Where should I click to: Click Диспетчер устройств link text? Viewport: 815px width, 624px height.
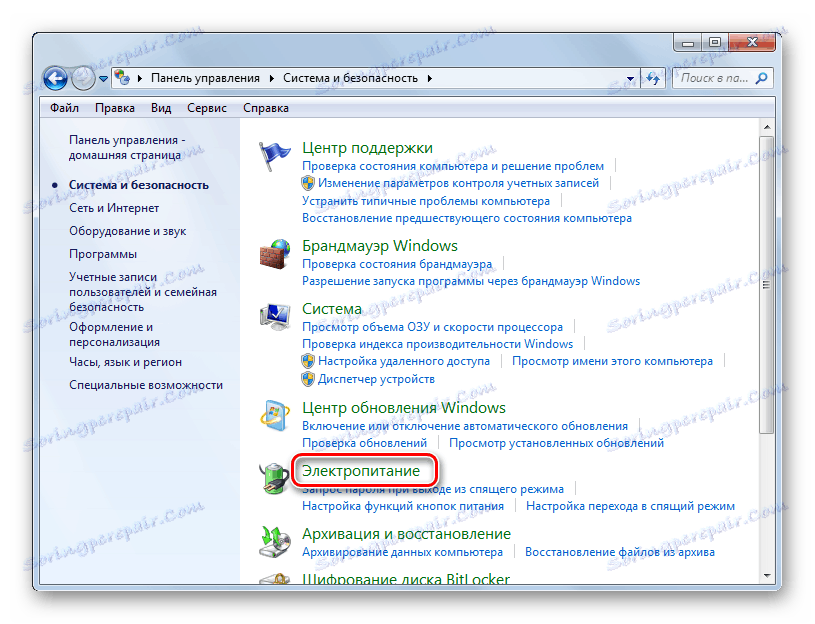point(376,379)
